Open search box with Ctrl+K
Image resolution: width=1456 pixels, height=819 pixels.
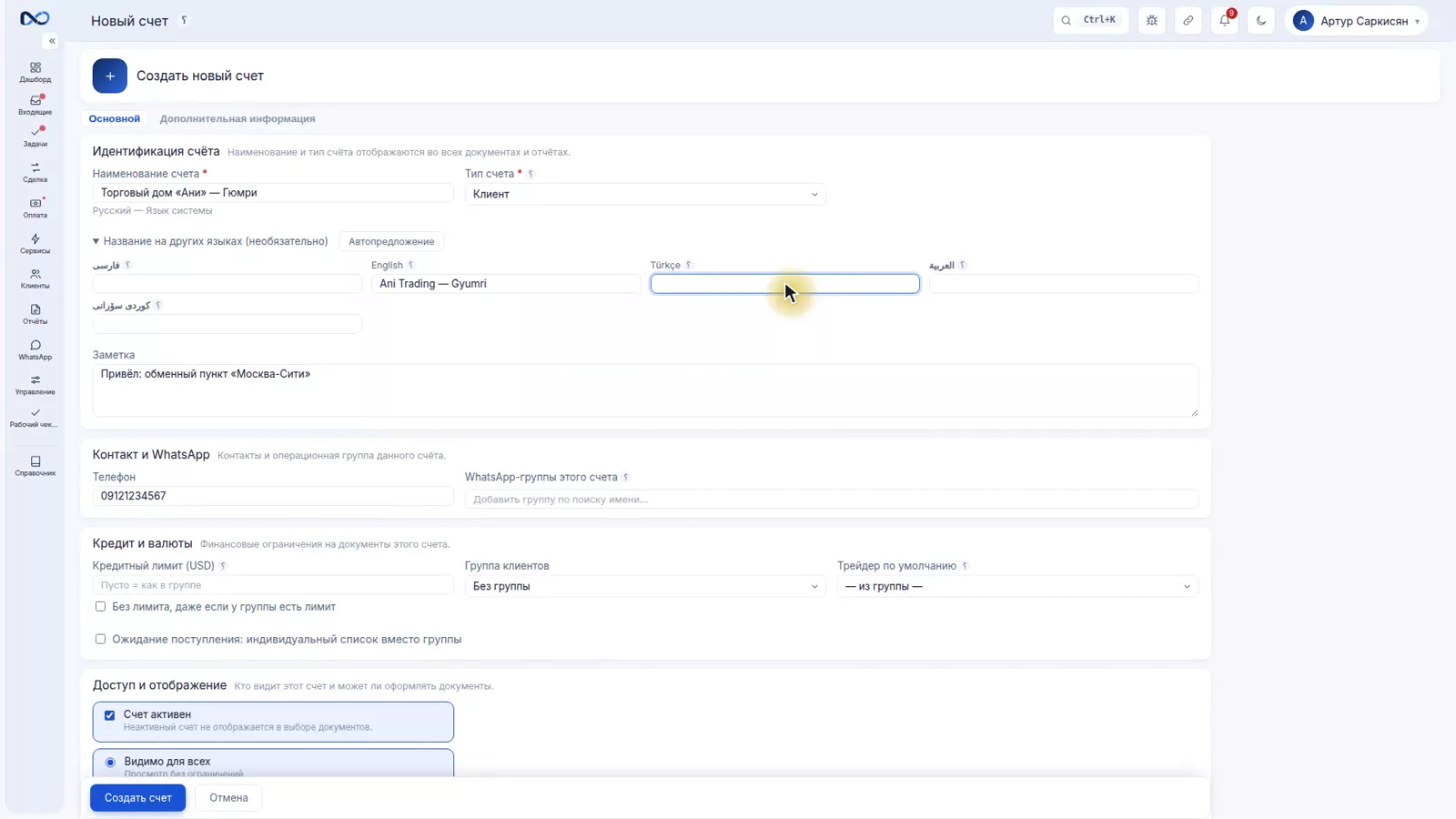(x=1091, y=20)
